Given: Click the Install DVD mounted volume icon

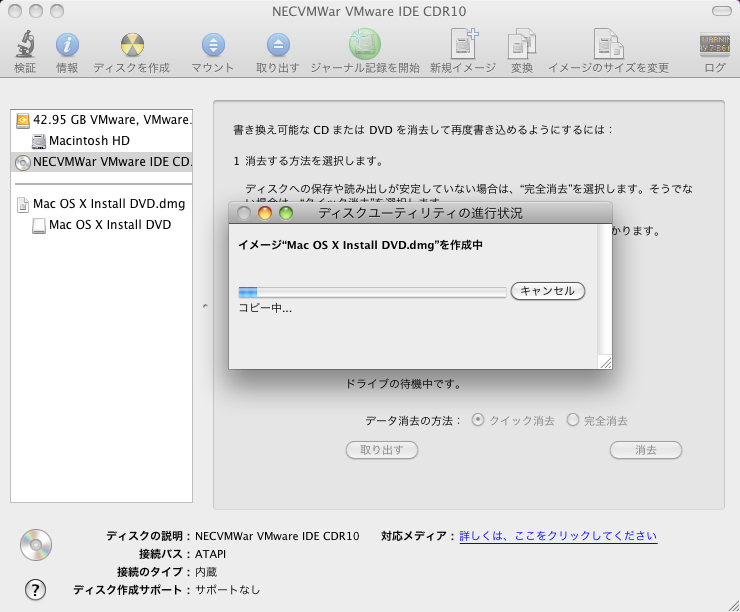Looking at the screenshot, I should (x=39, y=226).
